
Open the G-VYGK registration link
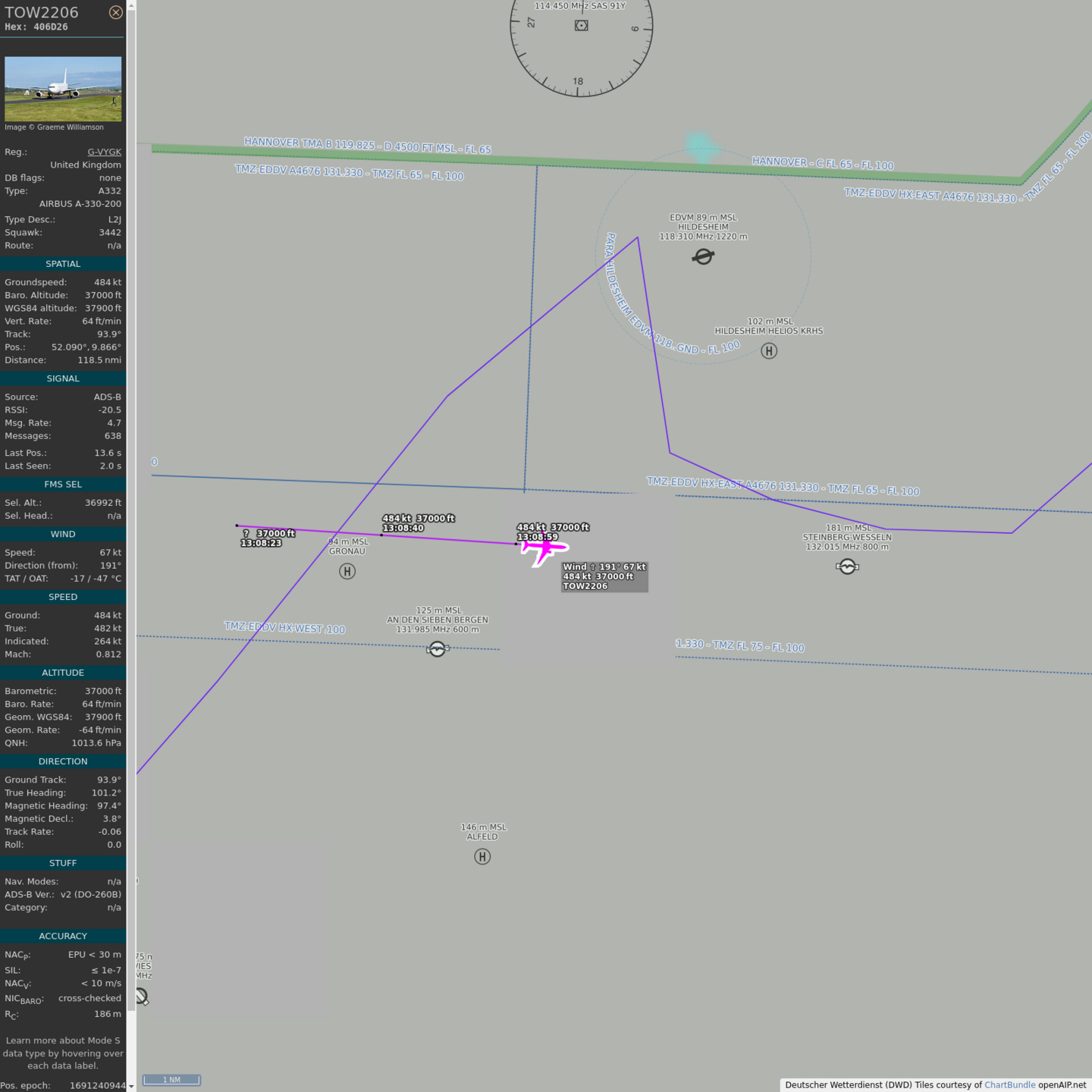[104, 152]
